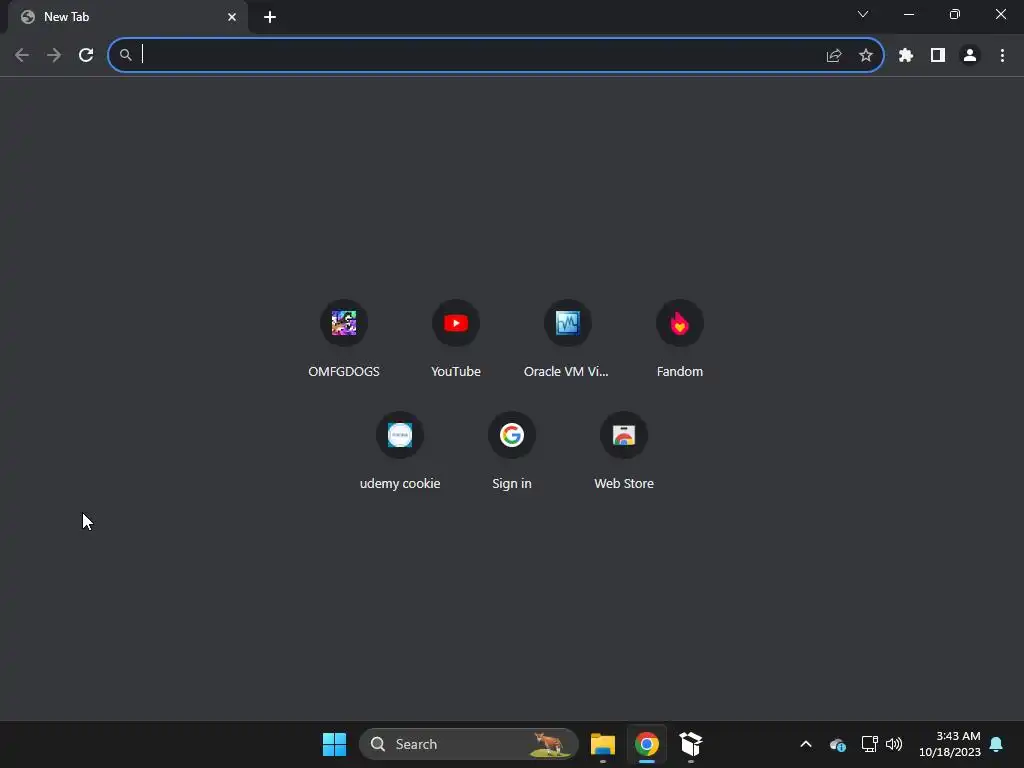
Task: Close the New Tab tab
Action: click(232, 17)
